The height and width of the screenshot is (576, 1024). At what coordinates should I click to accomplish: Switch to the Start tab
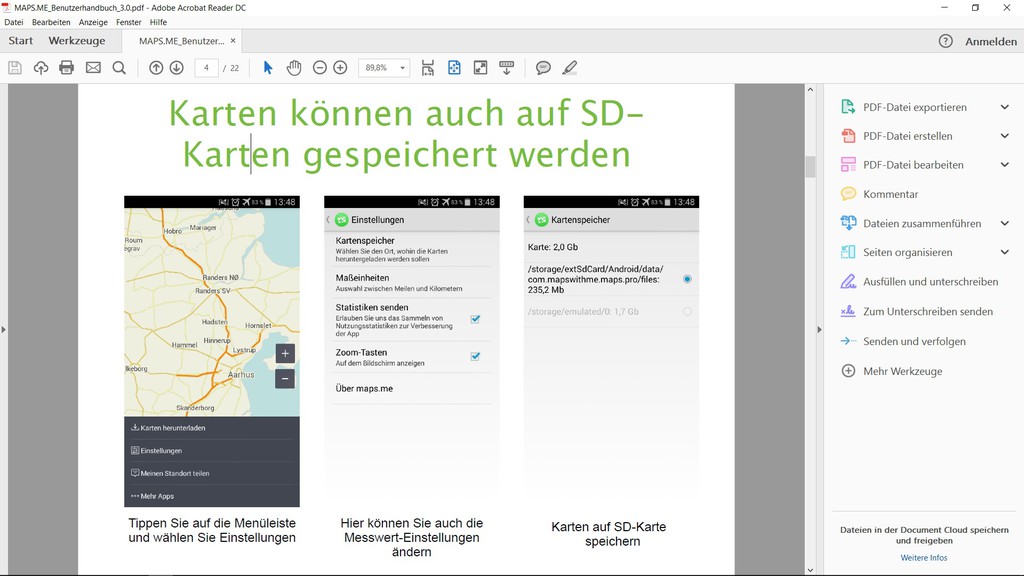(x=21, y=40)
